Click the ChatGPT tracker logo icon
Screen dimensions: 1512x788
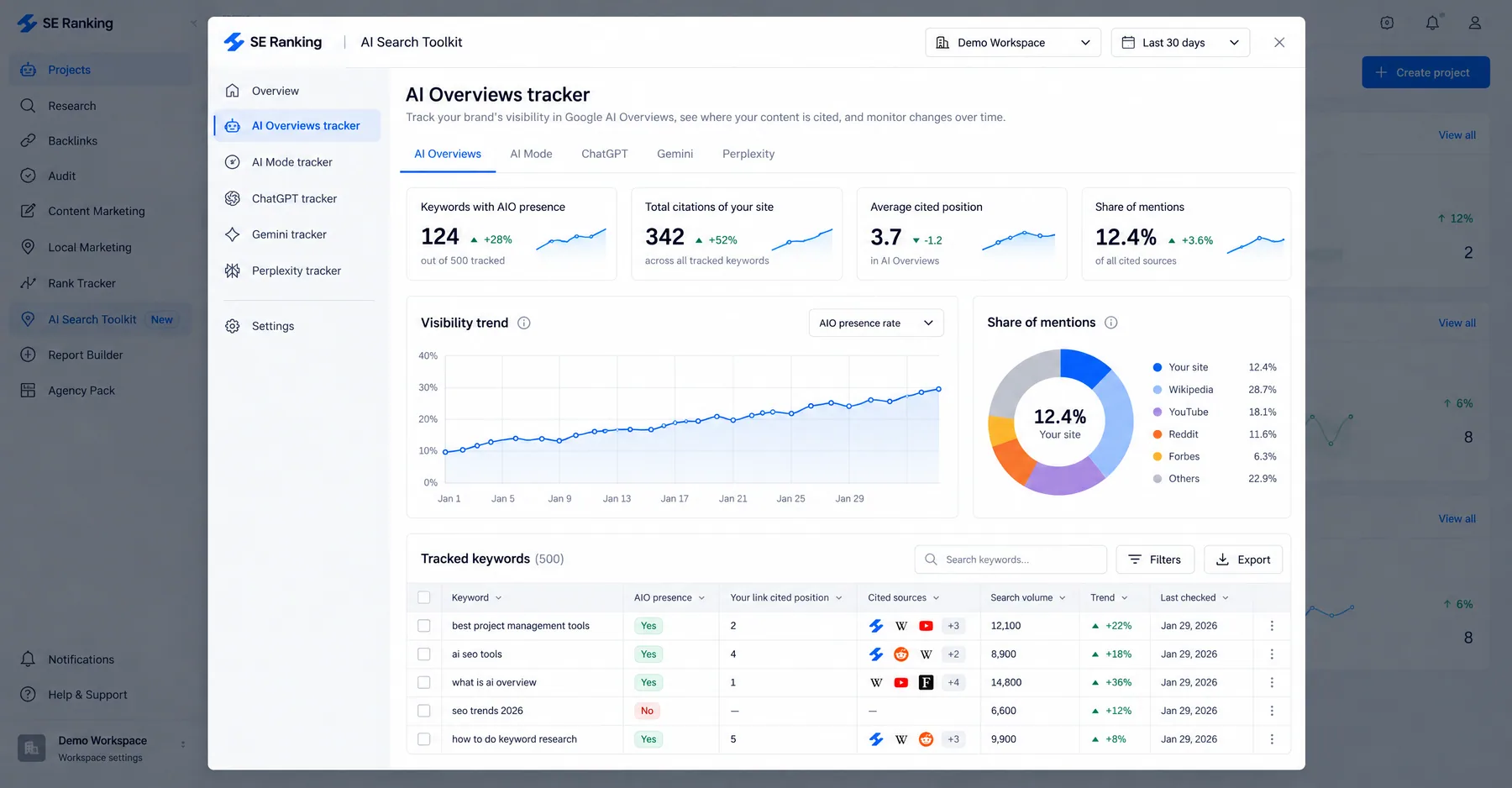point(233,198)
